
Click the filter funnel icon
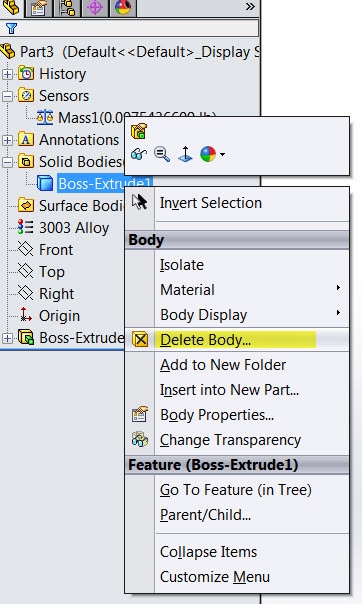(11, 28)
